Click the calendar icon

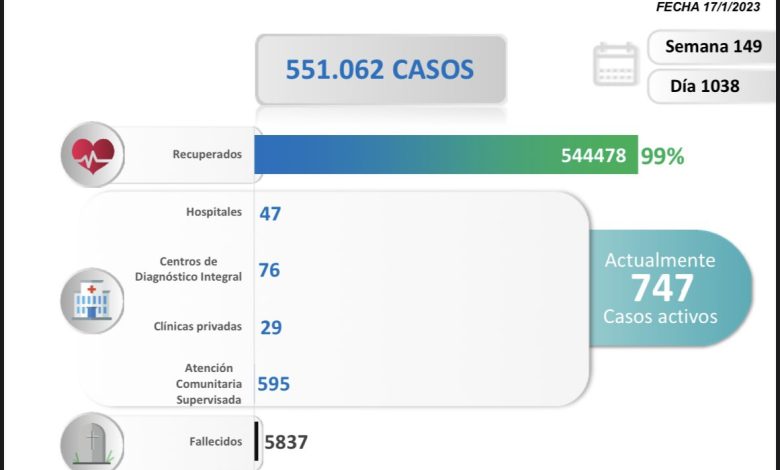pos(615,64)
